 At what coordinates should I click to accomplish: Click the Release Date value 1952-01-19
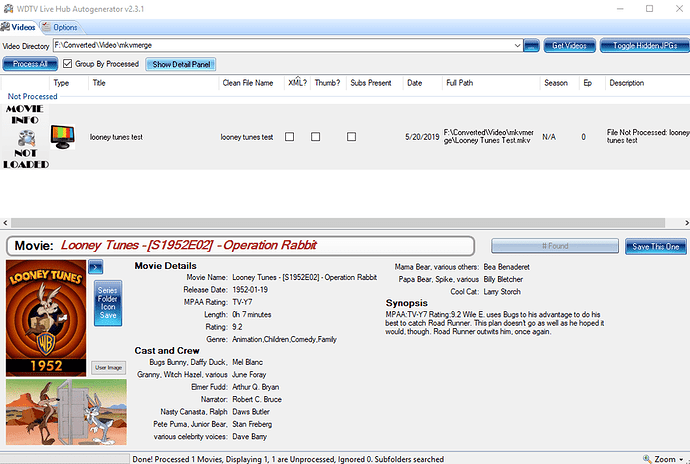(x=250, y=290)
